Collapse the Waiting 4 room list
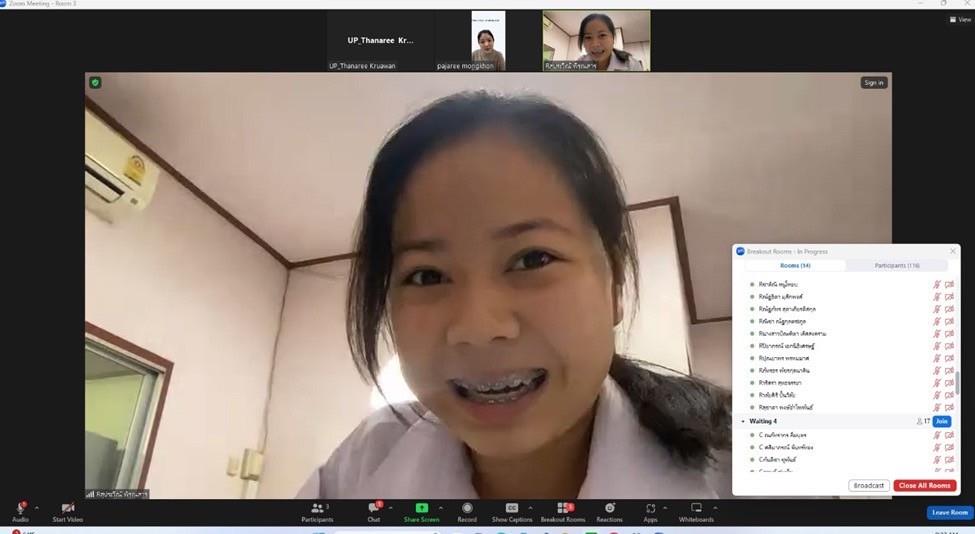This screenshot has height=534, width=975. coord(743,421)
